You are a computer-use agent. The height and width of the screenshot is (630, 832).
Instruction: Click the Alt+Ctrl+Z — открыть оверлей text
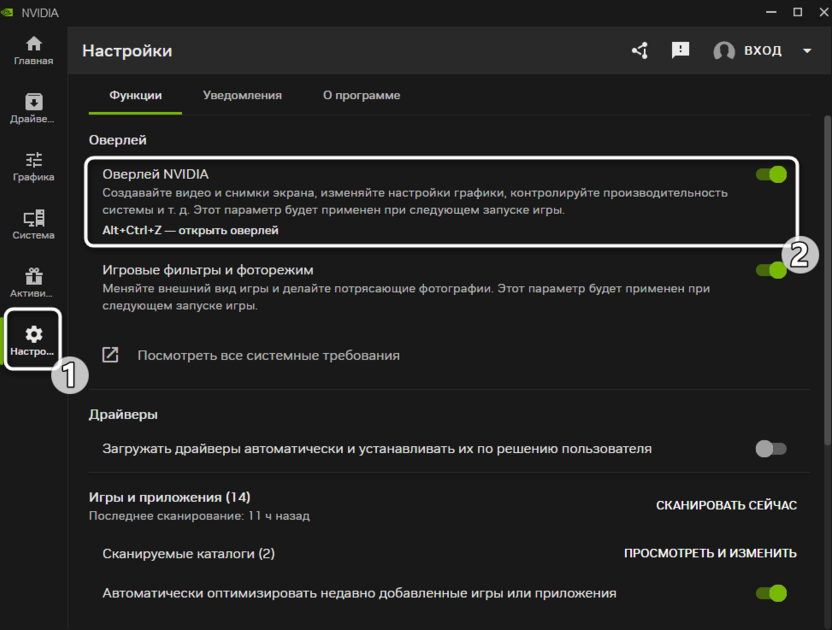click(x=190, y=230)
